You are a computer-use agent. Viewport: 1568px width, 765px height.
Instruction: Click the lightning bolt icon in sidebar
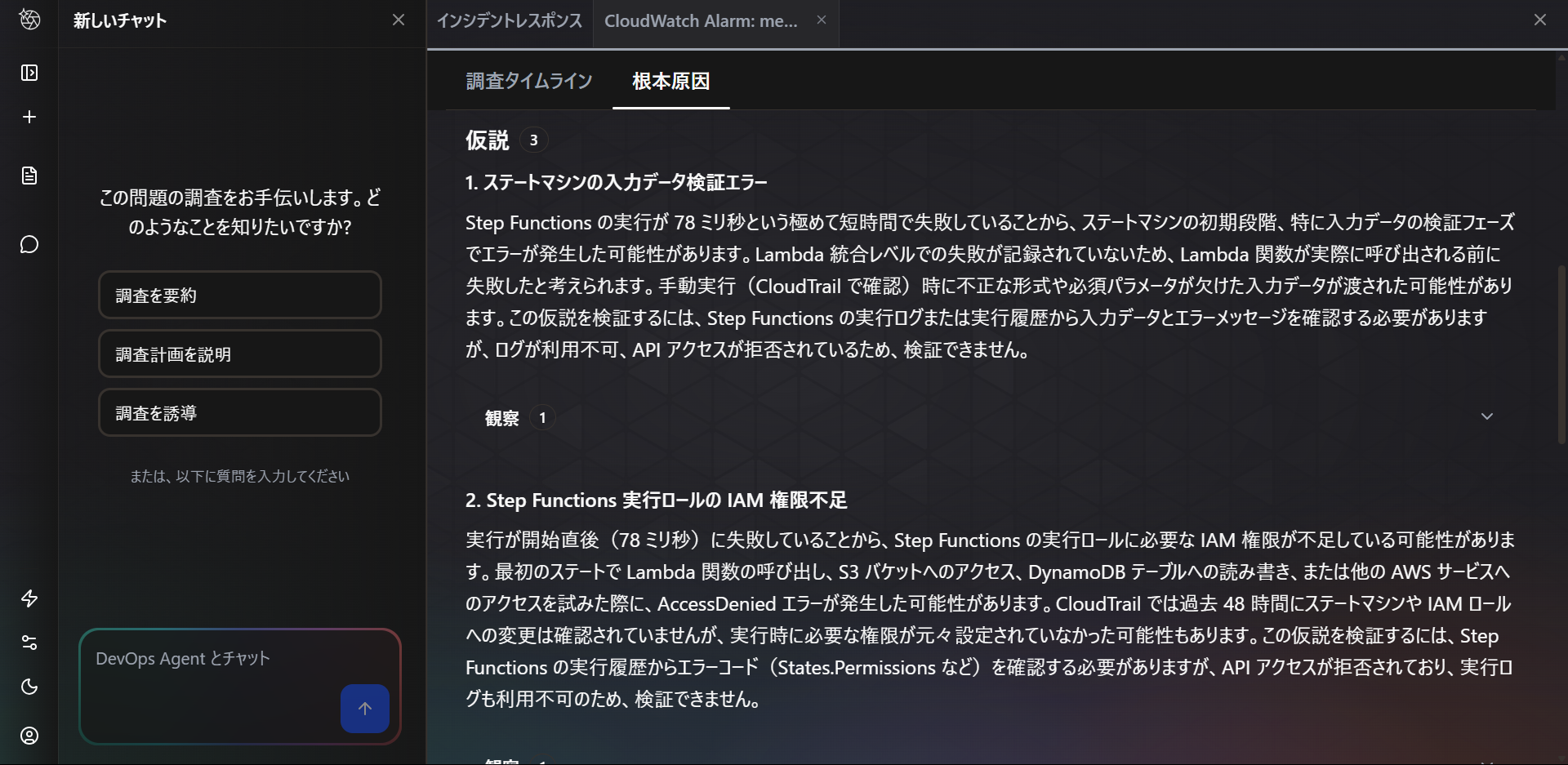pos(29,598)
